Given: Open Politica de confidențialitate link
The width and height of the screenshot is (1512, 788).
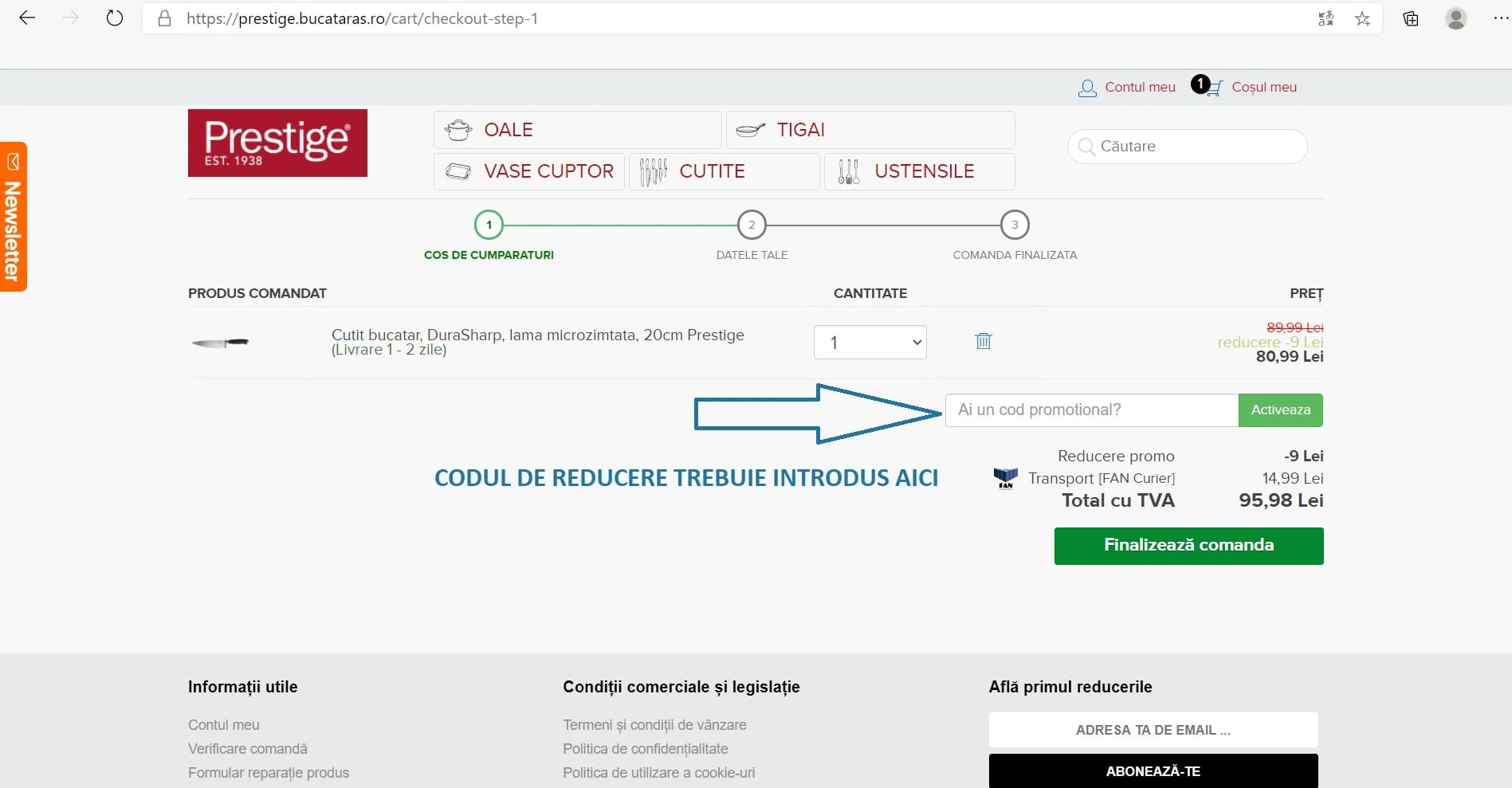Looking at the screenshot, I should point(646,749).
